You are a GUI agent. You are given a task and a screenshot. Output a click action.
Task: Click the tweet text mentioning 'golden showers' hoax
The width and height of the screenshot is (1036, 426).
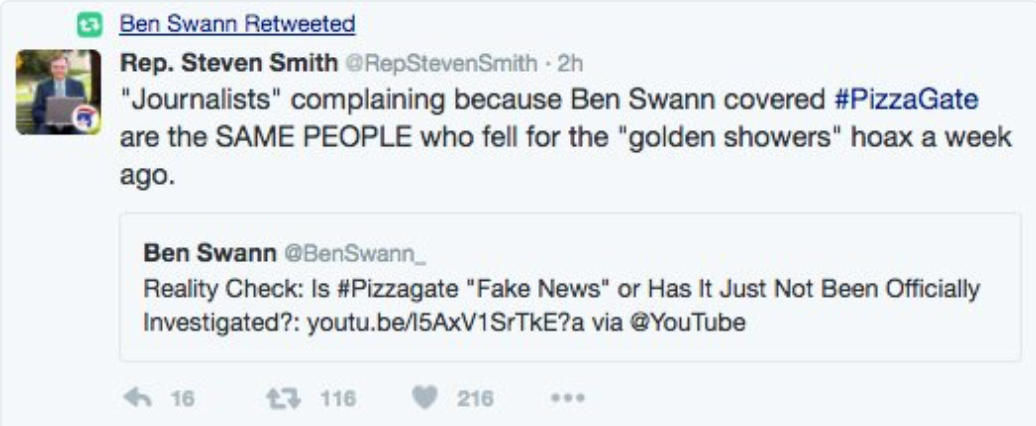pos(565,137)
